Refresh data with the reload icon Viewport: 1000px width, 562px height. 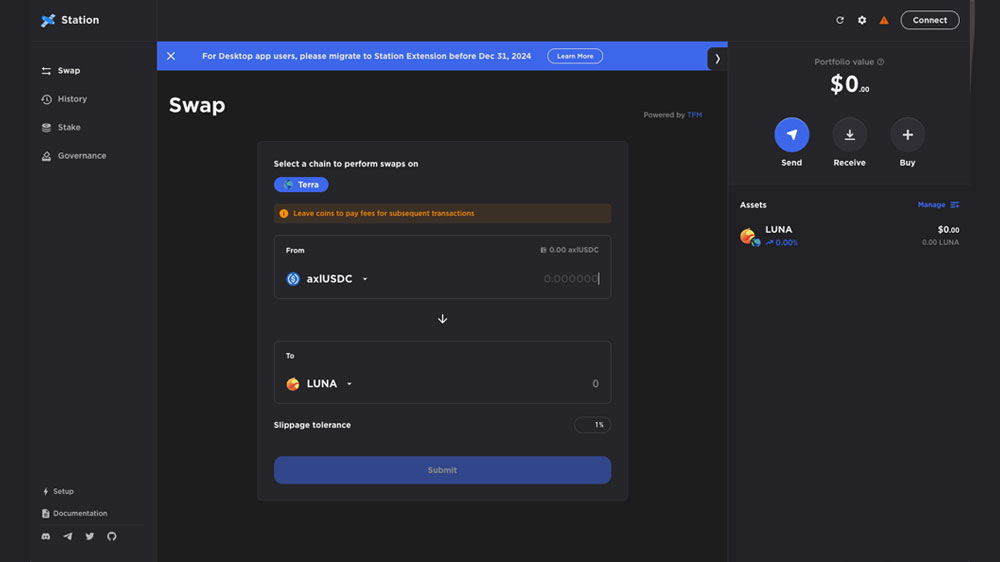click(x=840, y=20)
